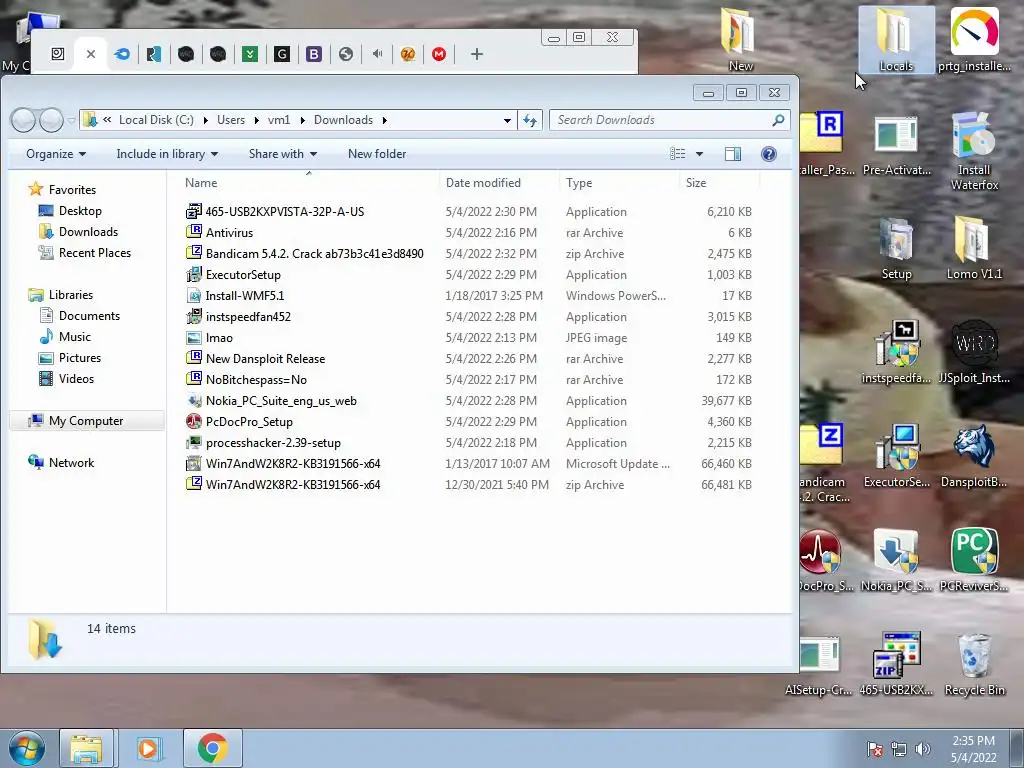Select New Dansploit Release archive

(265, 359)
